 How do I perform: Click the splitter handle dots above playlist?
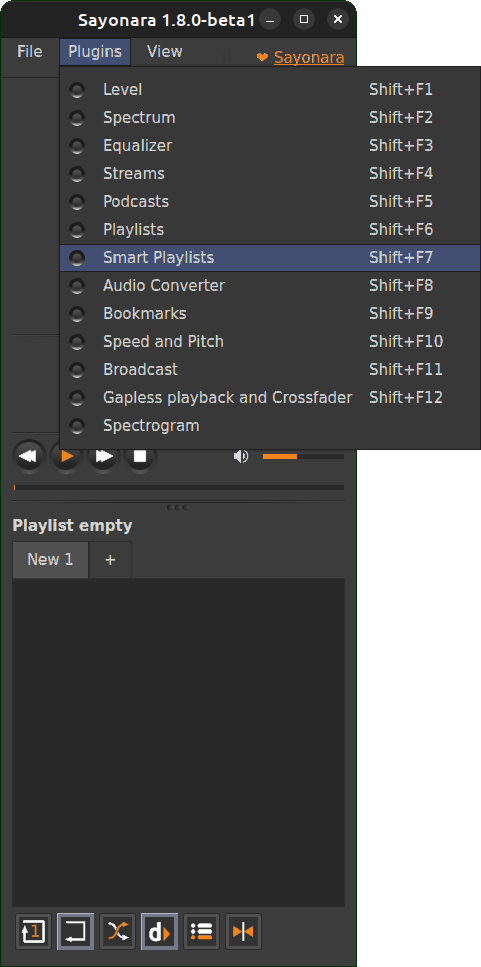tap(178, 508)
